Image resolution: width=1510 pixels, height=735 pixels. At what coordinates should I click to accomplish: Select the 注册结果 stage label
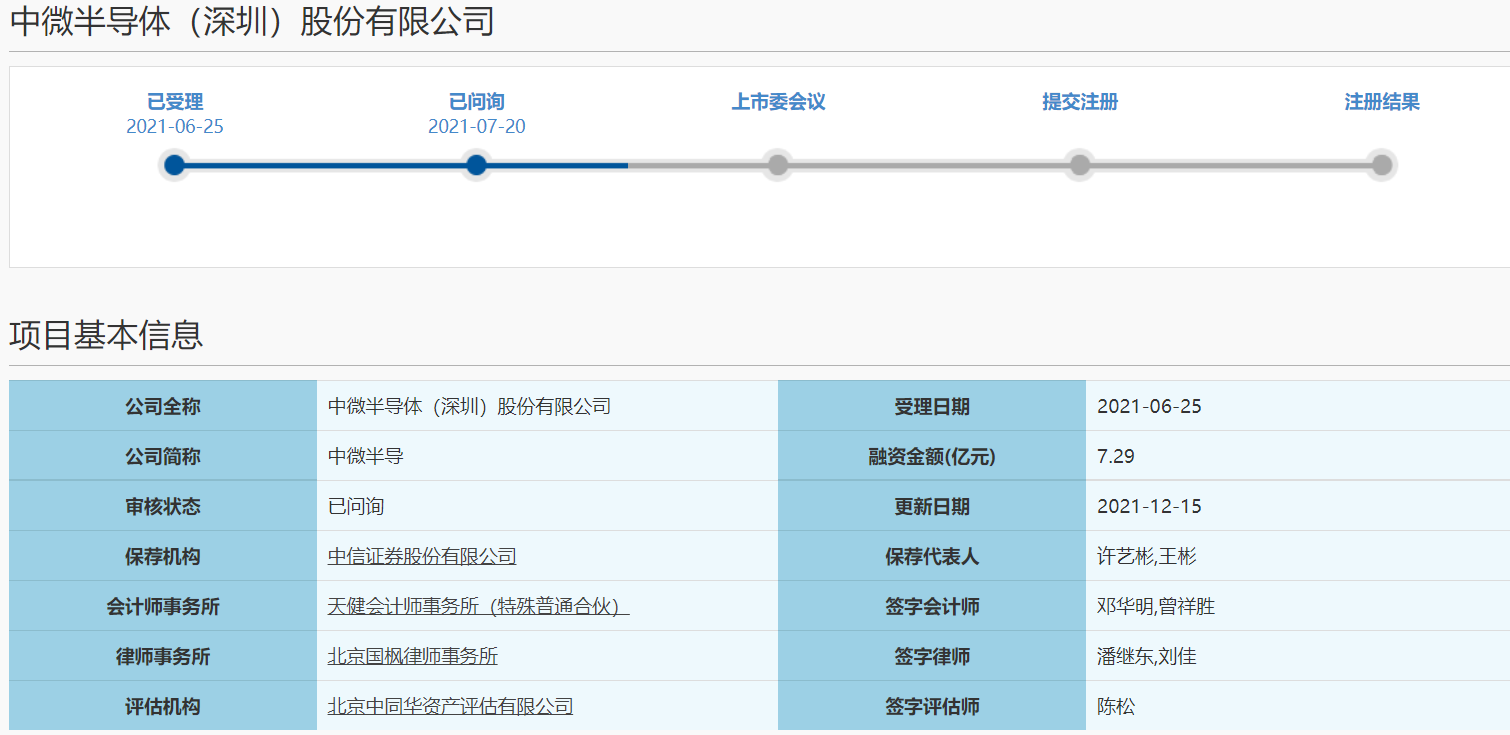1382,102
